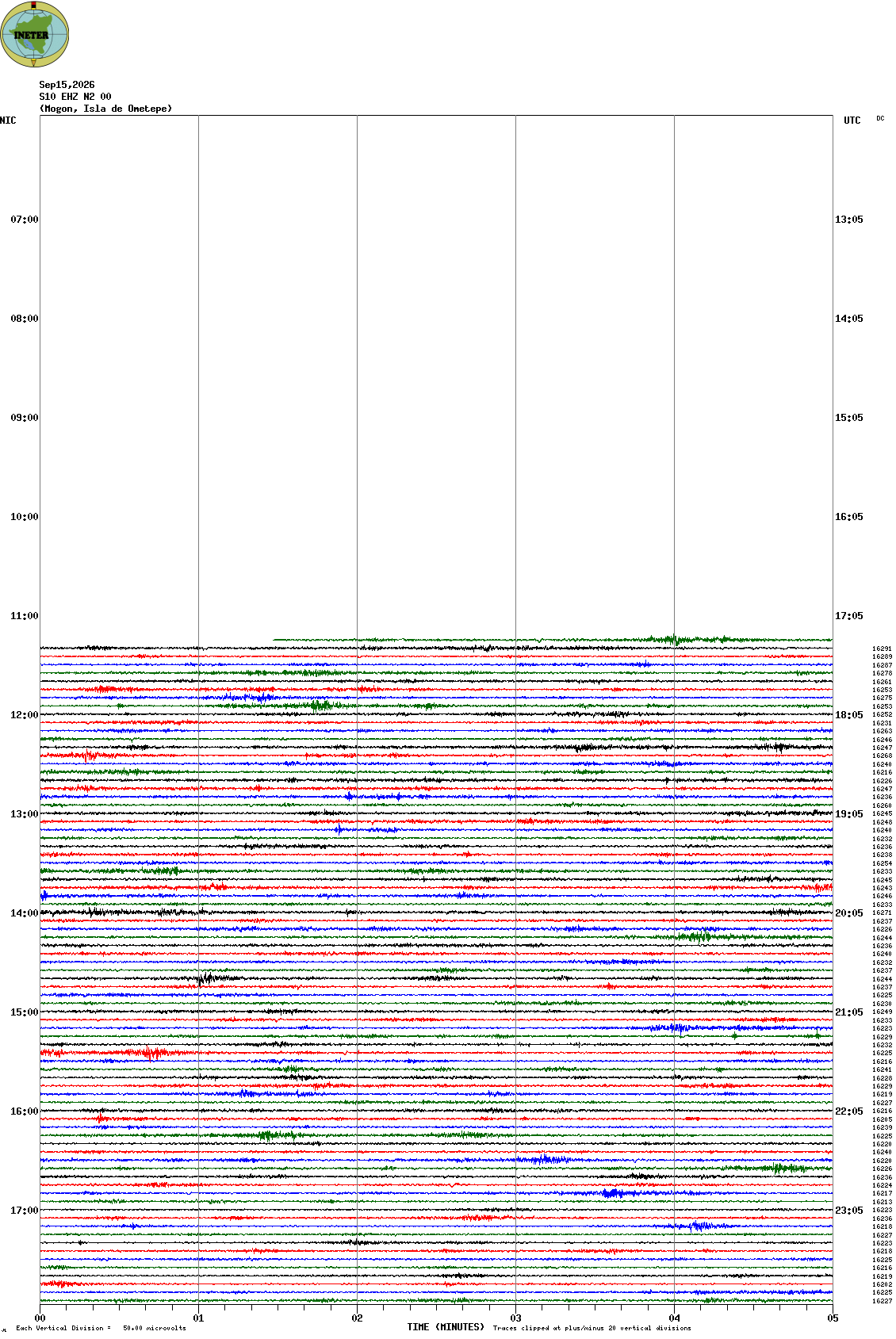Click the INETER logo icon
896x1339 pixels.
pyautogui.click(x=35, y=34)
